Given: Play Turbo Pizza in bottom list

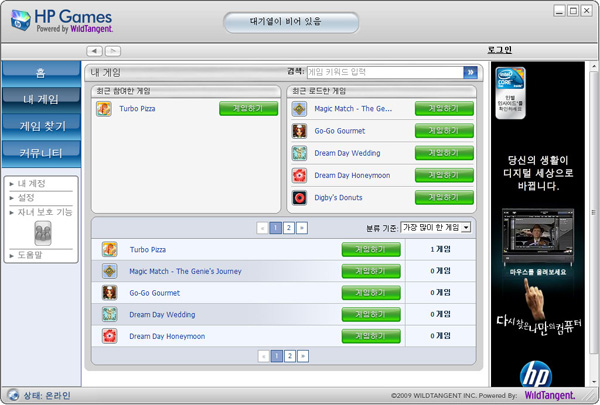Looking at the screenshot, I should [371, 250].
